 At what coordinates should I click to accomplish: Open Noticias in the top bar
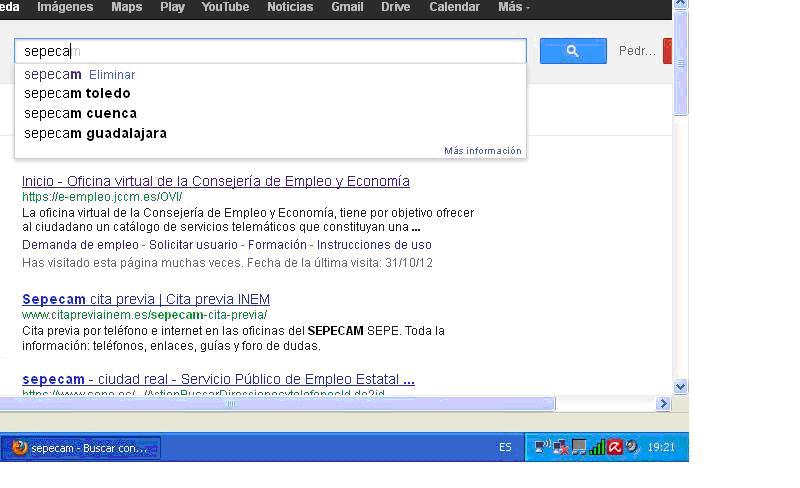point(290,7)
